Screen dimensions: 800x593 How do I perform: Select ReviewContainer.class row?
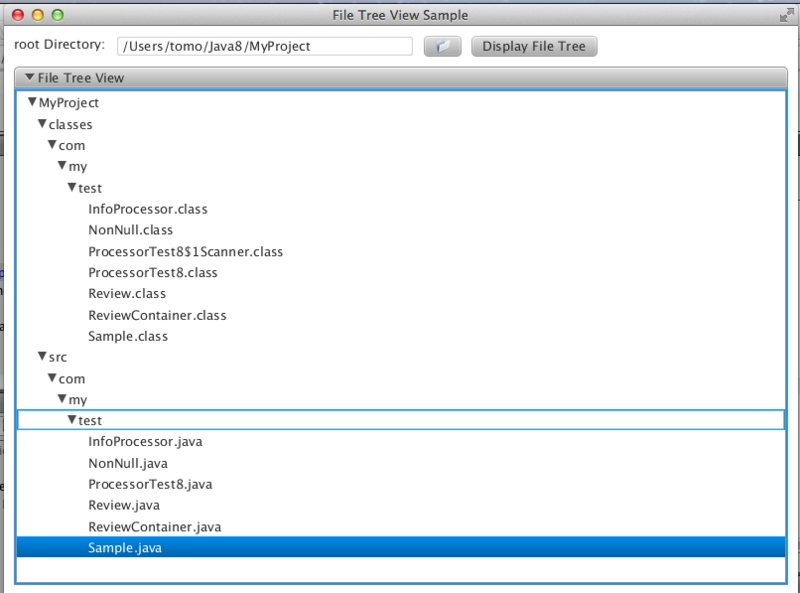coord(401,315)
